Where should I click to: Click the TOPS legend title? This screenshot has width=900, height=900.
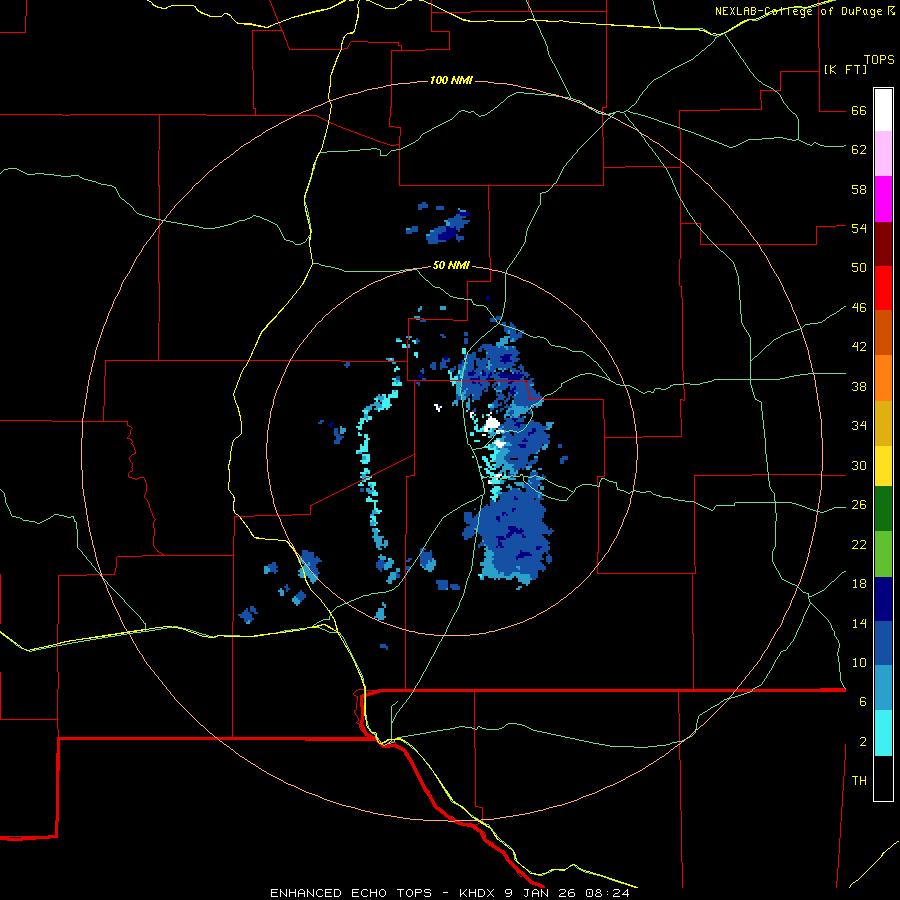(x=879, y=60)
